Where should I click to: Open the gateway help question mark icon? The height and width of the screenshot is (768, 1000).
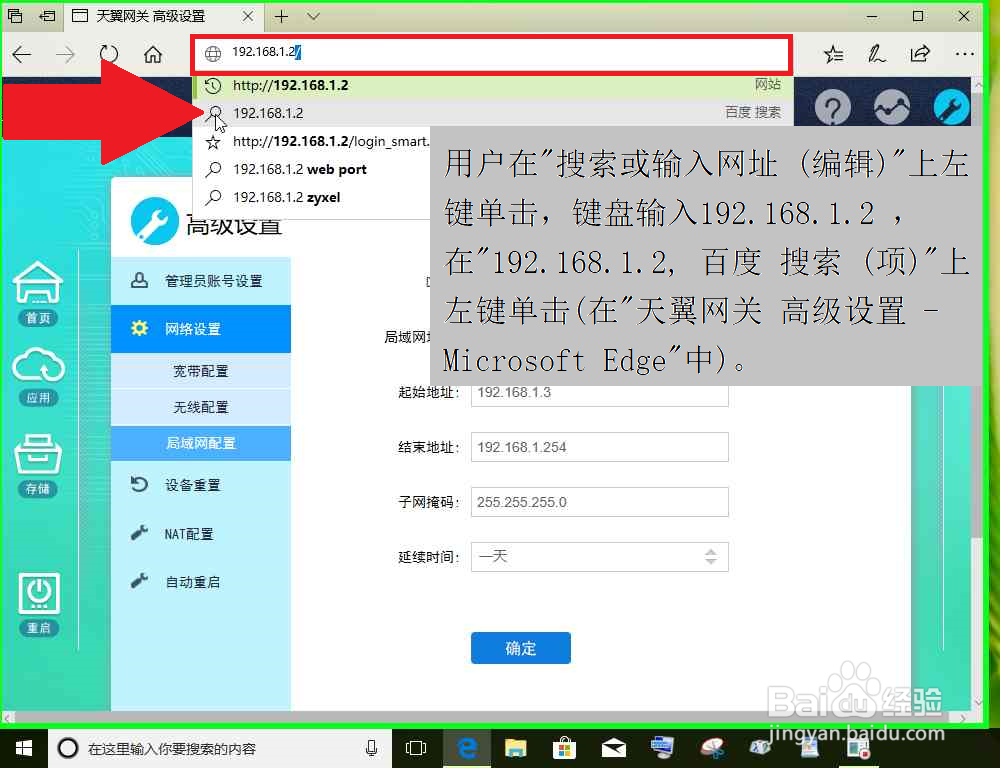[x=832, y=107]
